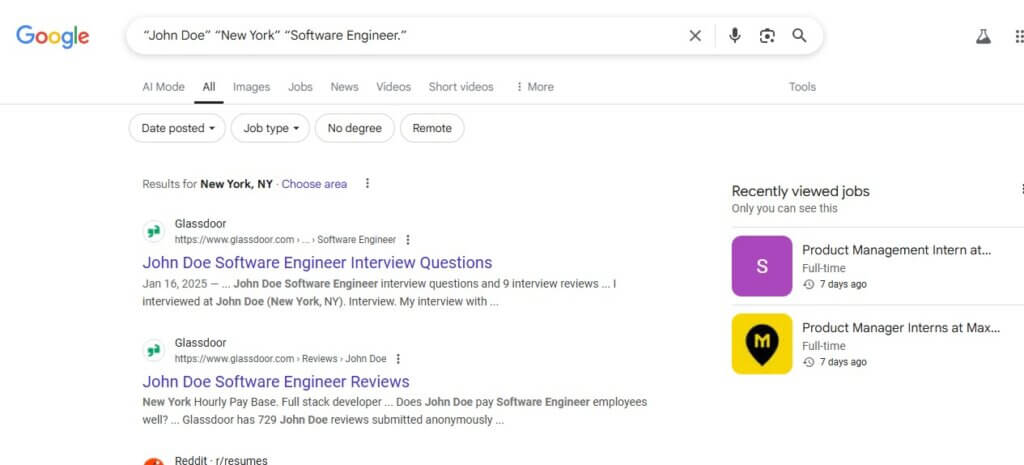Select the All results tab
The height and width of the screenshot is (465, 1024).
(208, 87)
